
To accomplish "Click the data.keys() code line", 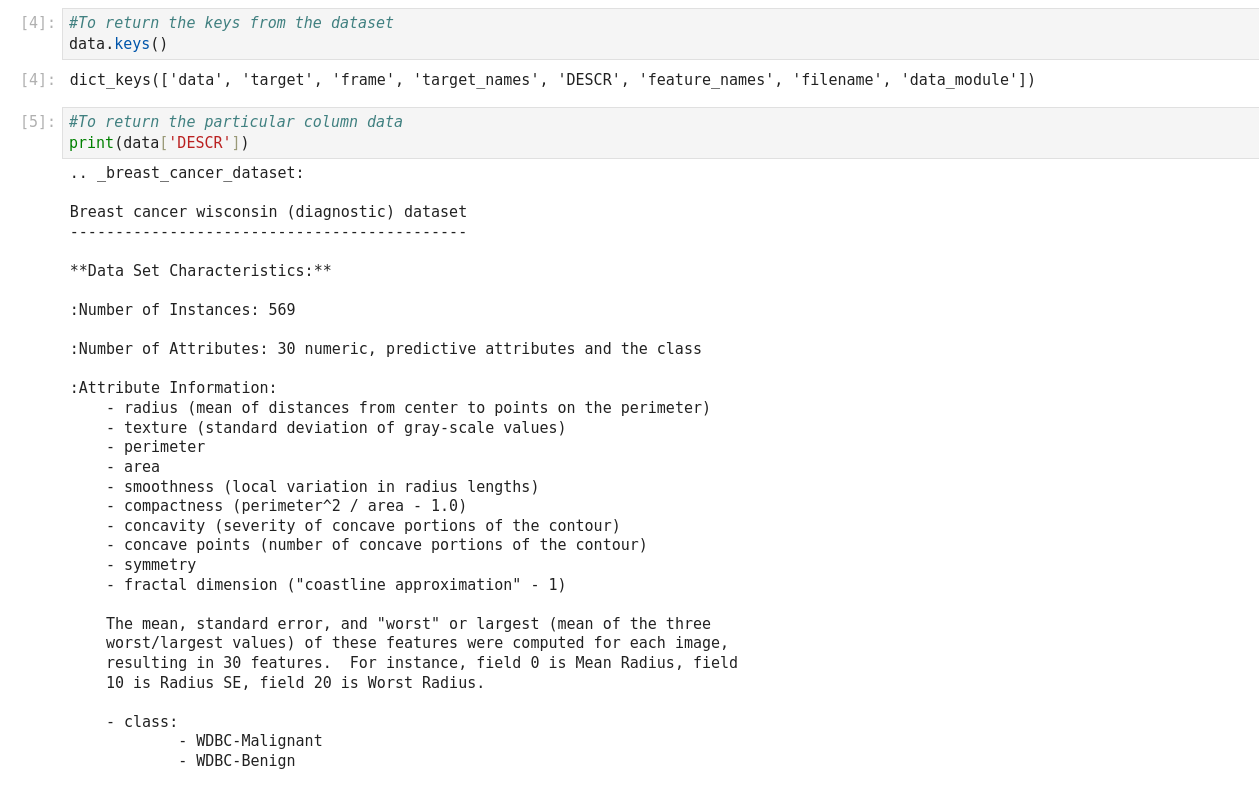I will [118, 44].
